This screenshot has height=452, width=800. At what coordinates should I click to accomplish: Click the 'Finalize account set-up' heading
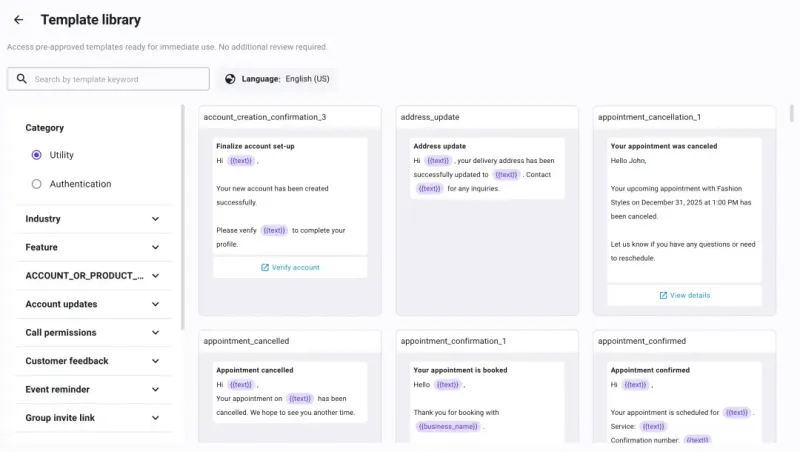[x=255, y=146]
